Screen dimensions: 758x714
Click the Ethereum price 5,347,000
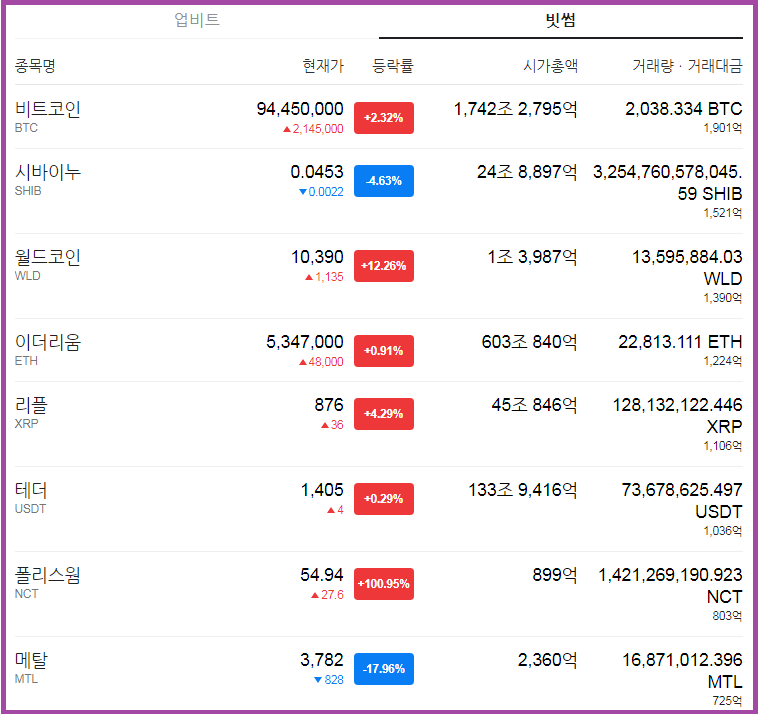pyautogui.click(x=305, y=342)
